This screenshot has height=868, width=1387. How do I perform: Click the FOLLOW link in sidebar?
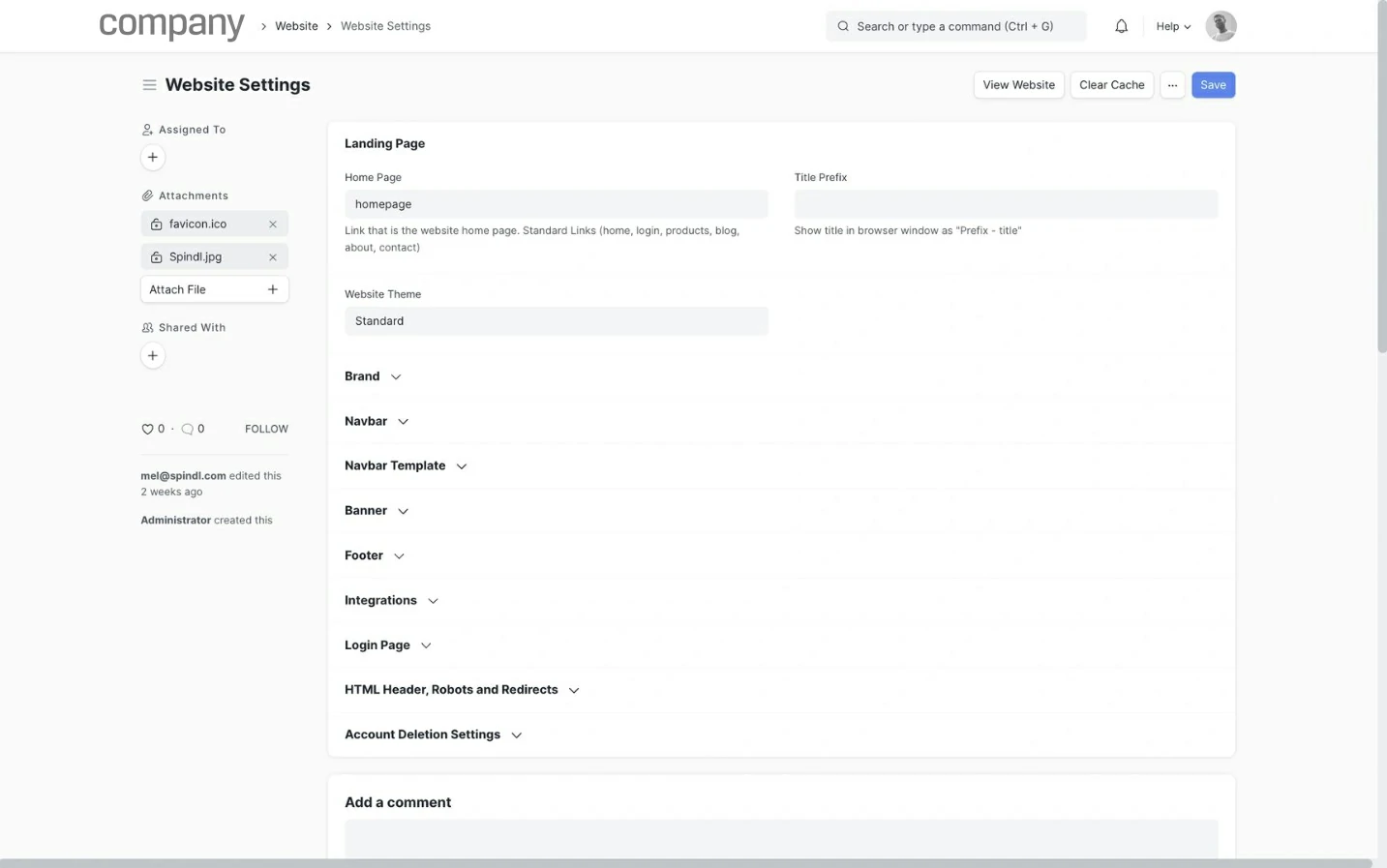coord(266,430)
